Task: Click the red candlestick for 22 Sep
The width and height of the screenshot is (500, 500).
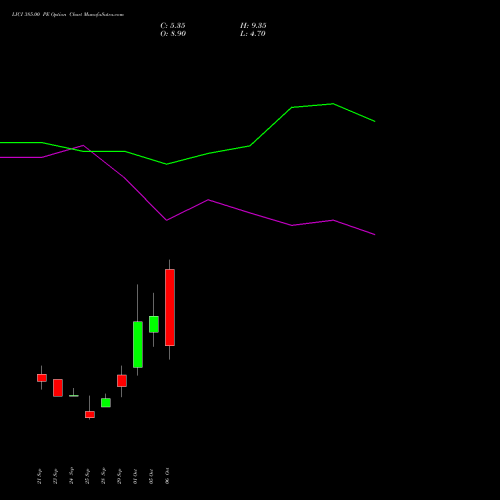Action: pos(58,388)
